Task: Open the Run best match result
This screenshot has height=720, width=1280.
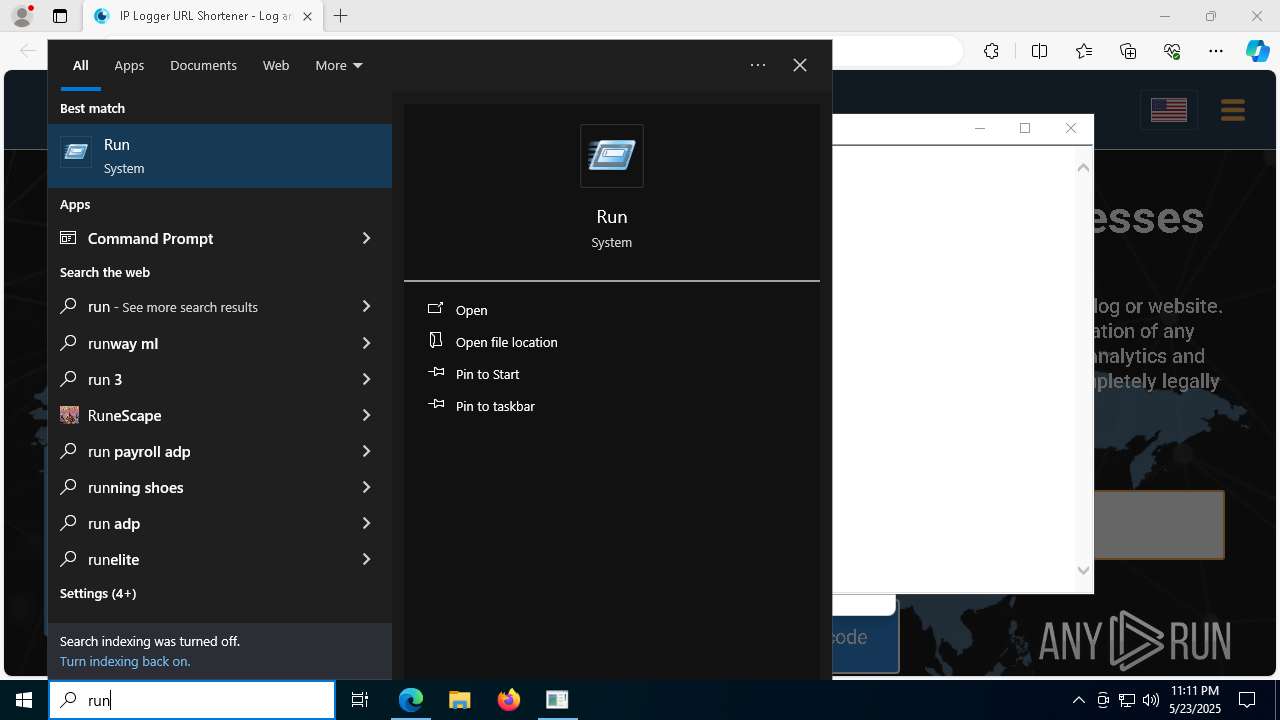Action: (220, 156)
